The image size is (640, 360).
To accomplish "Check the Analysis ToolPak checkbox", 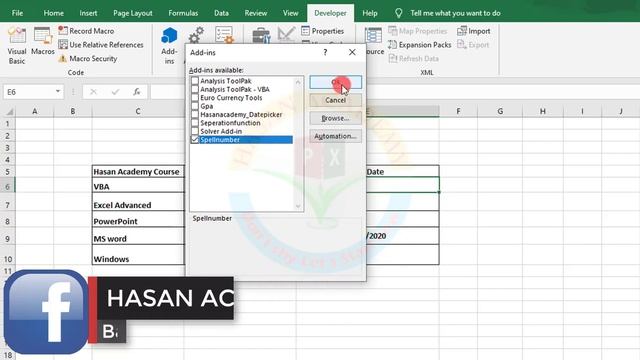I will tap(195, 81).
